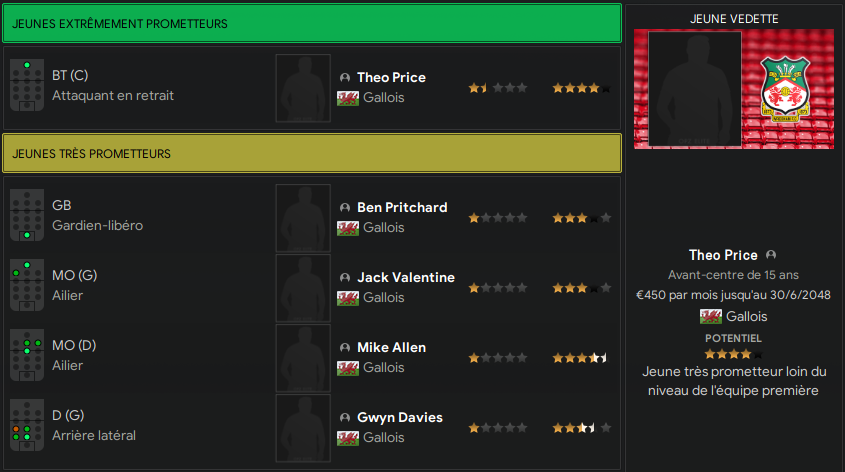Viewport: 845px width, 472px height.
Task: Click Ben Pritchard's goalkeeper position pitch icon
Action: point(27,216)
